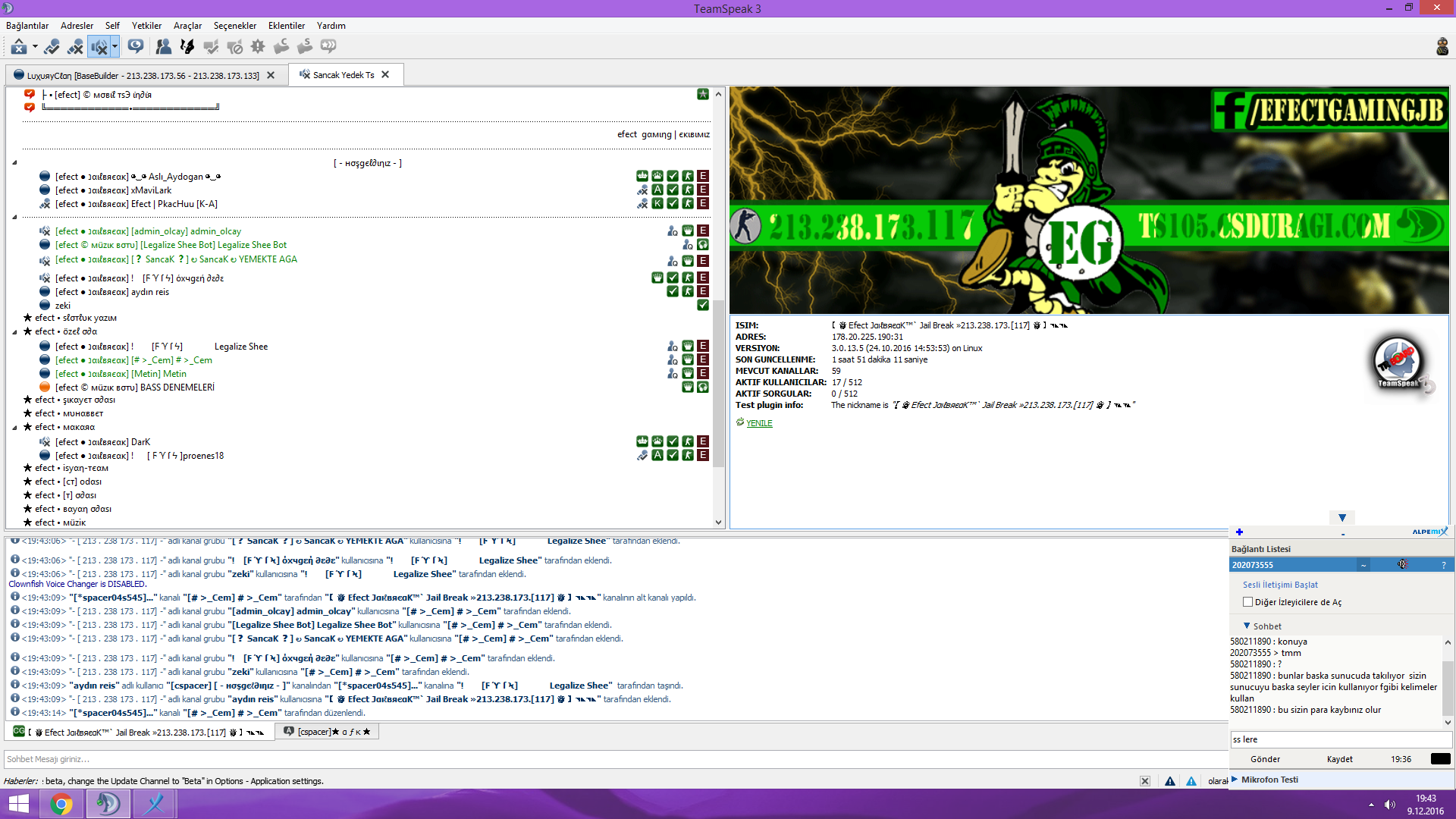Screen dimensions: 1456x819
Task: Click the speaker icon on connection row
Action: [1403, 564]
